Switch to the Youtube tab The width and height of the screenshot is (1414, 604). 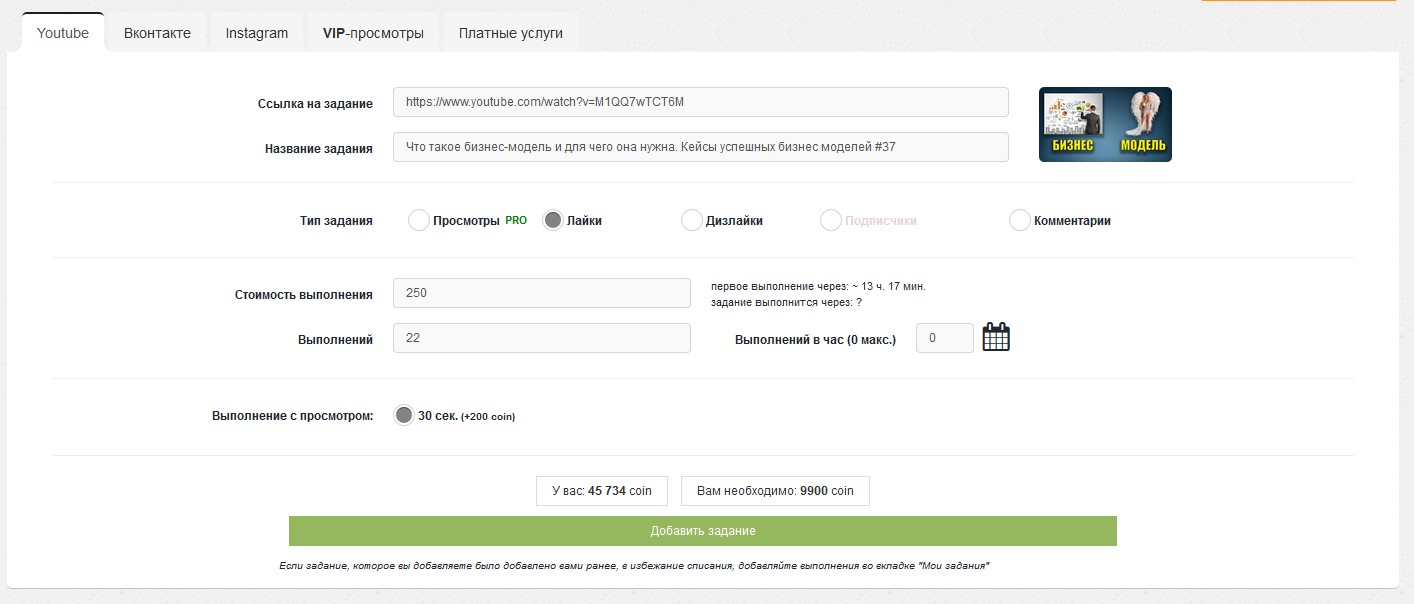point(63,33)
